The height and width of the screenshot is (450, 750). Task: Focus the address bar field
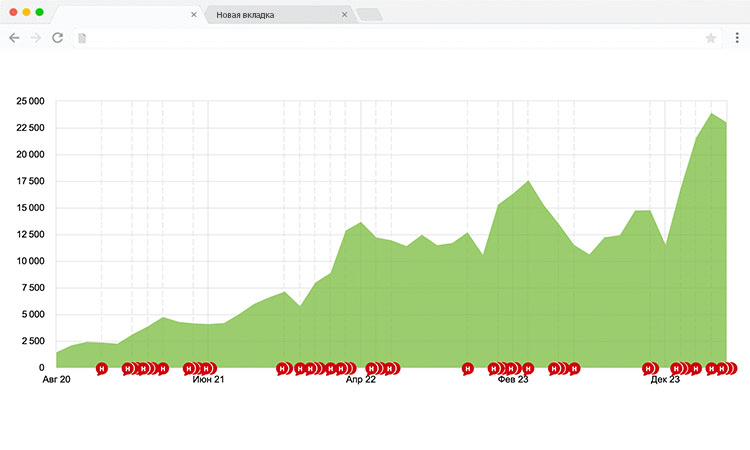(390, 38)
